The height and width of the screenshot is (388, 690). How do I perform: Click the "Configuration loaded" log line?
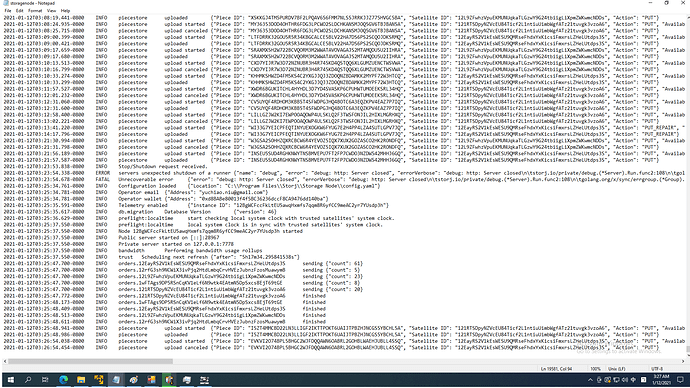point(192,186)
